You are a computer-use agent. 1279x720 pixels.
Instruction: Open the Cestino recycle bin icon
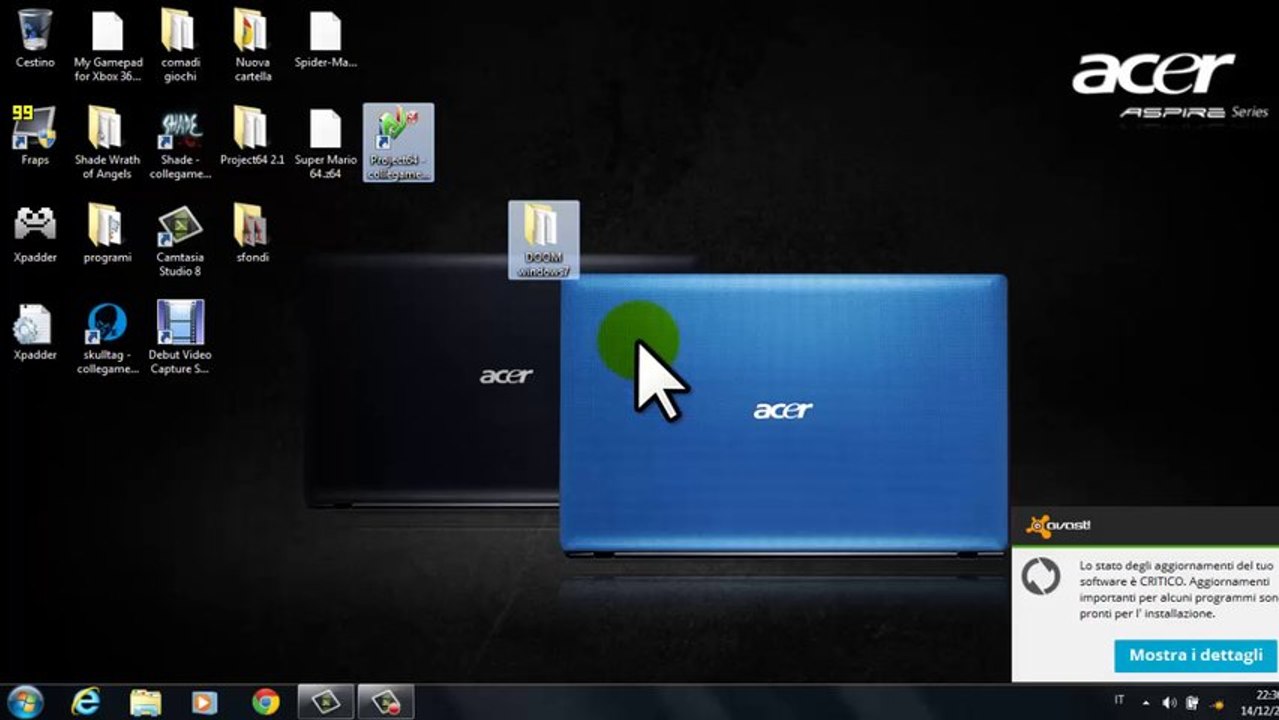pos(35,39)
